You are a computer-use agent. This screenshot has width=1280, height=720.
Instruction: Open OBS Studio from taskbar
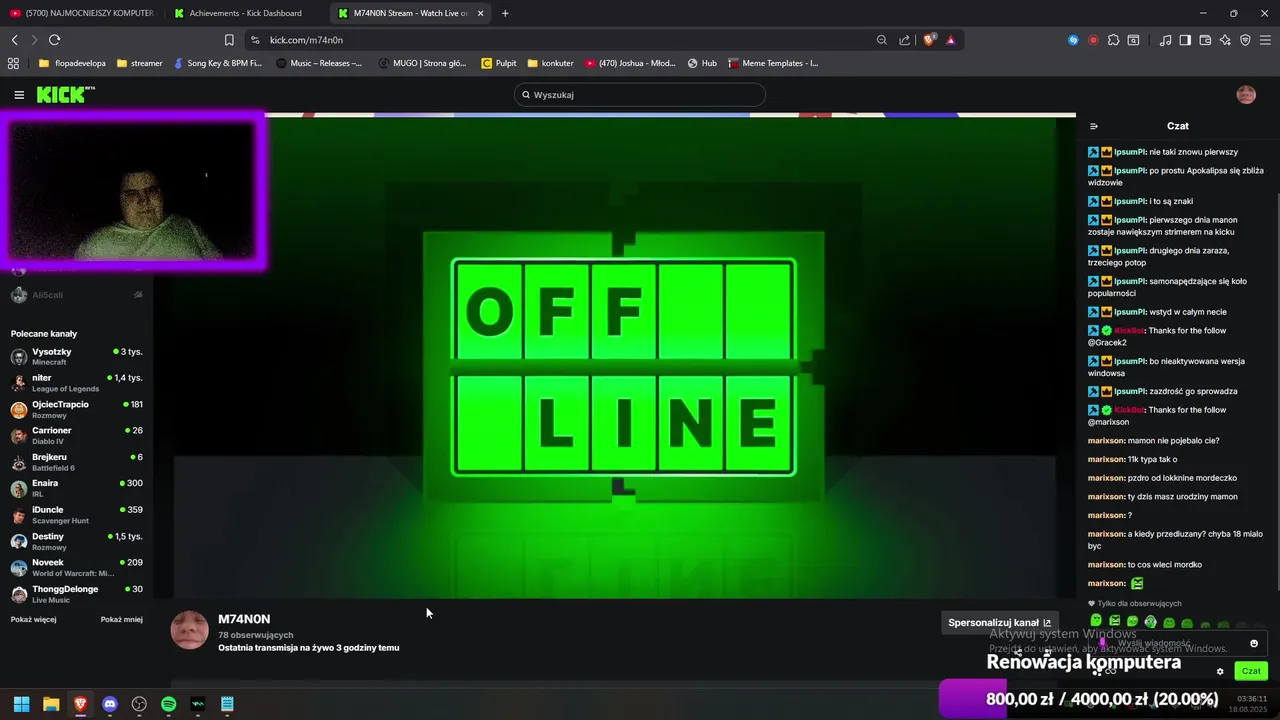tap(139, 704)
